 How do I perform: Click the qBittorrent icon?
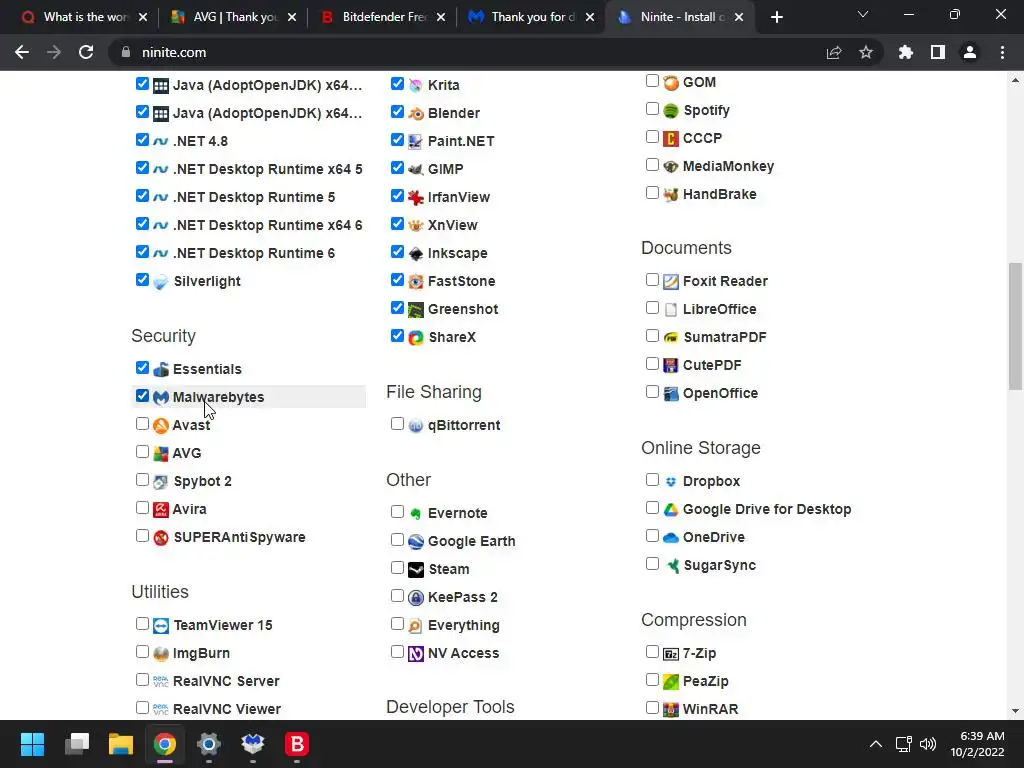(x=416, y=426)
